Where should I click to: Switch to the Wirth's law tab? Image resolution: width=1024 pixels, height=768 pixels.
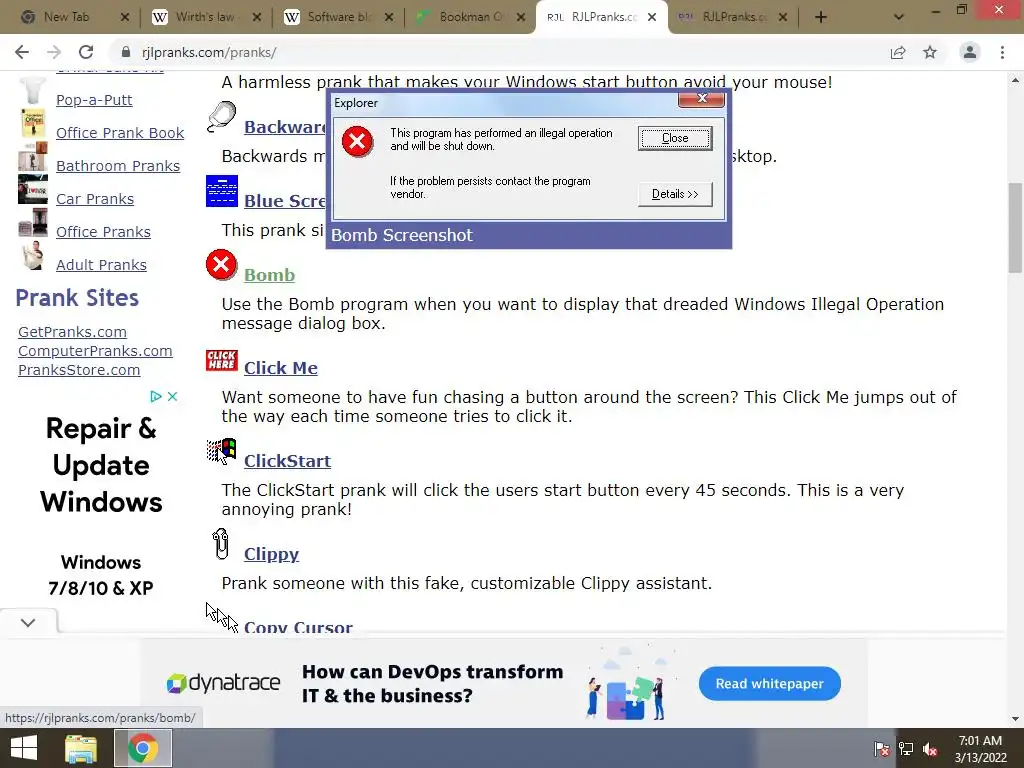coord(205,17)
